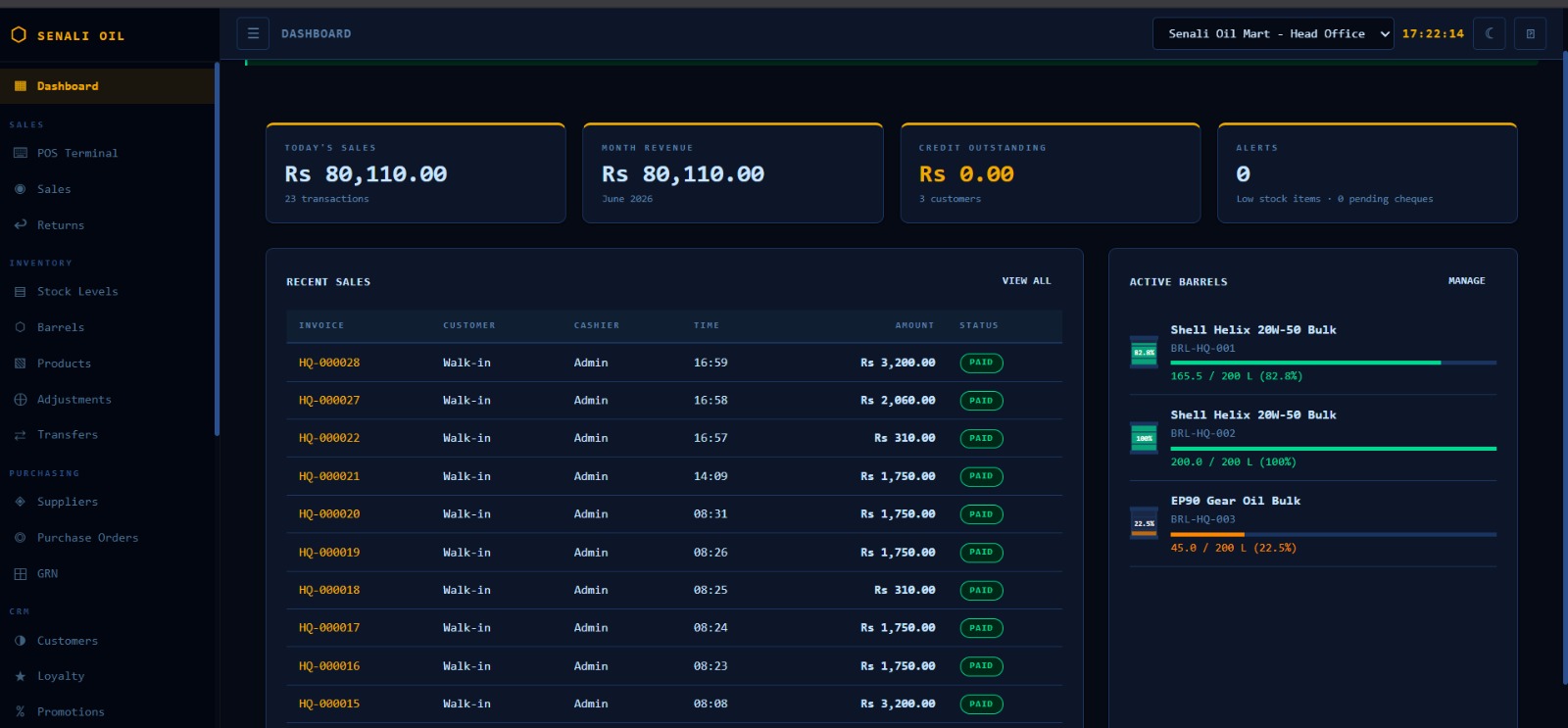Click amount Rs 310.00 on HQ-000018 row
The height and width of the screenshot is (728, 1568).
(x=905, y=590)
